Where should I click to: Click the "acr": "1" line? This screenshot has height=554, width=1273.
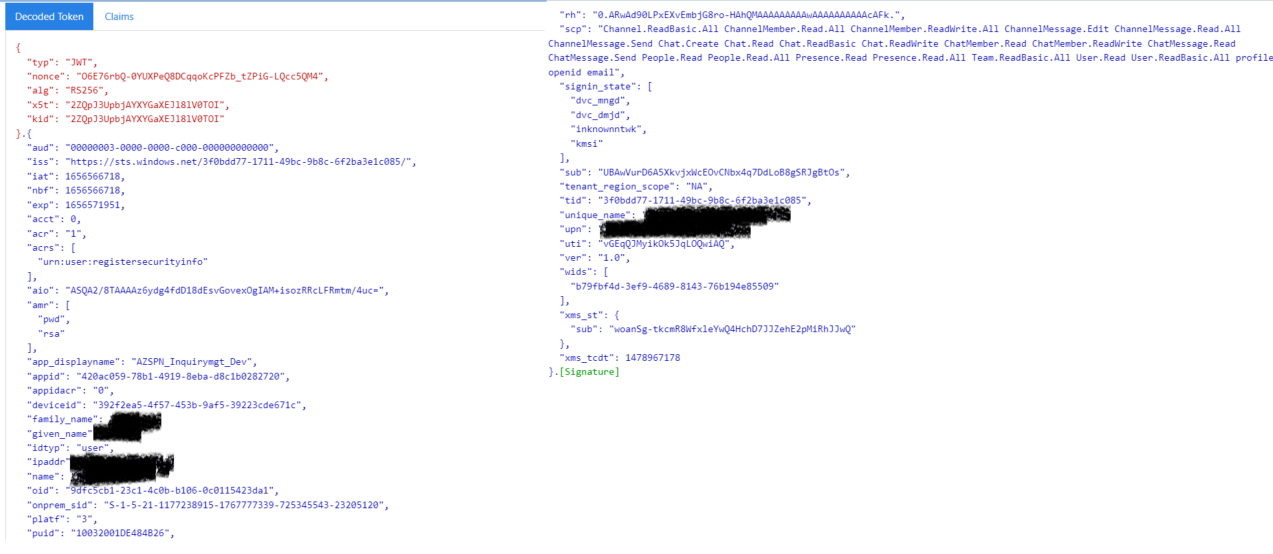coord(56,232)
